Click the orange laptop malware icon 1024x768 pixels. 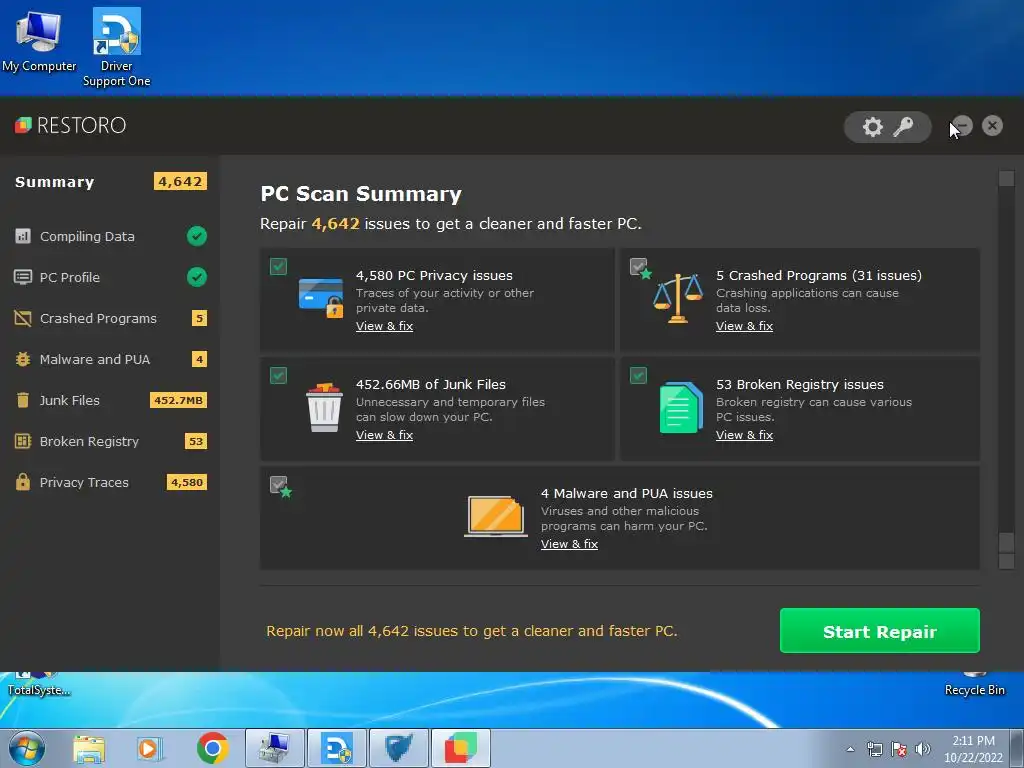click(x=496, y=516)
